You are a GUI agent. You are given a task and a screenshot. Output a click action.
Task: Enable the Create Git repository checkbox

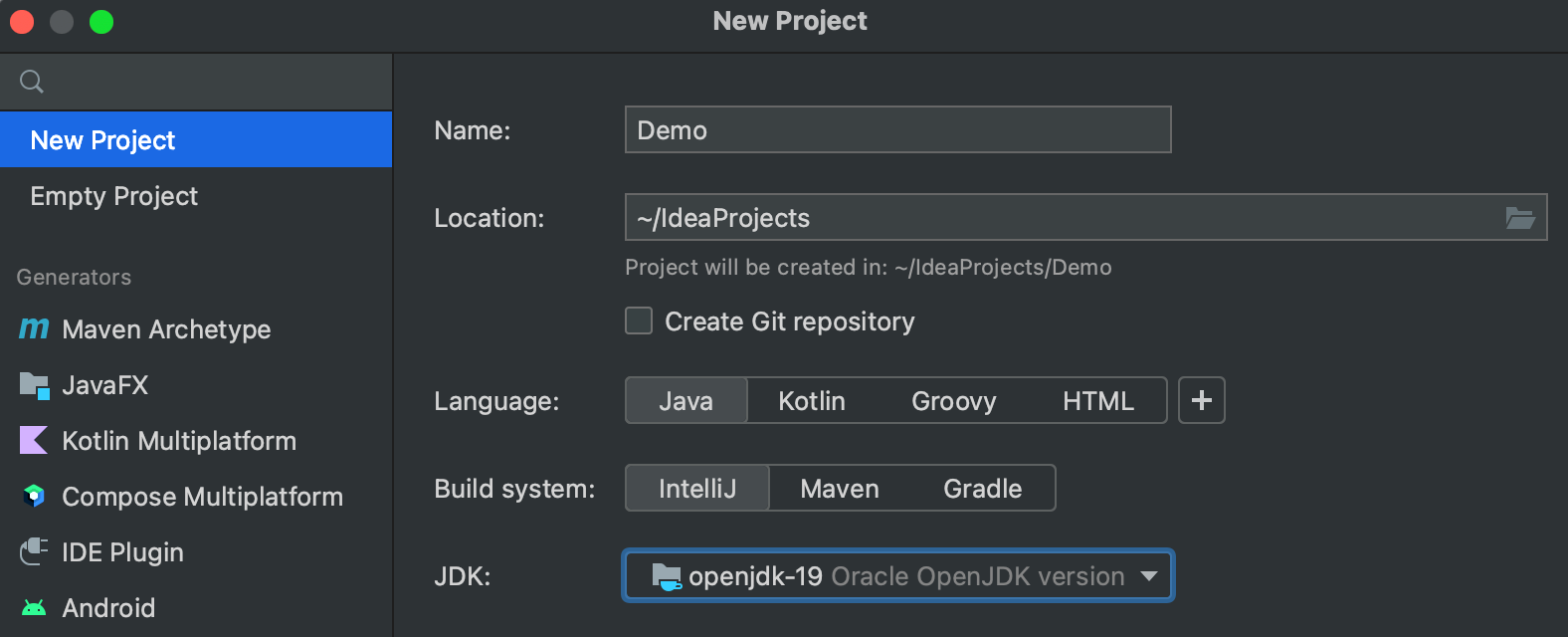click(639, 320)
